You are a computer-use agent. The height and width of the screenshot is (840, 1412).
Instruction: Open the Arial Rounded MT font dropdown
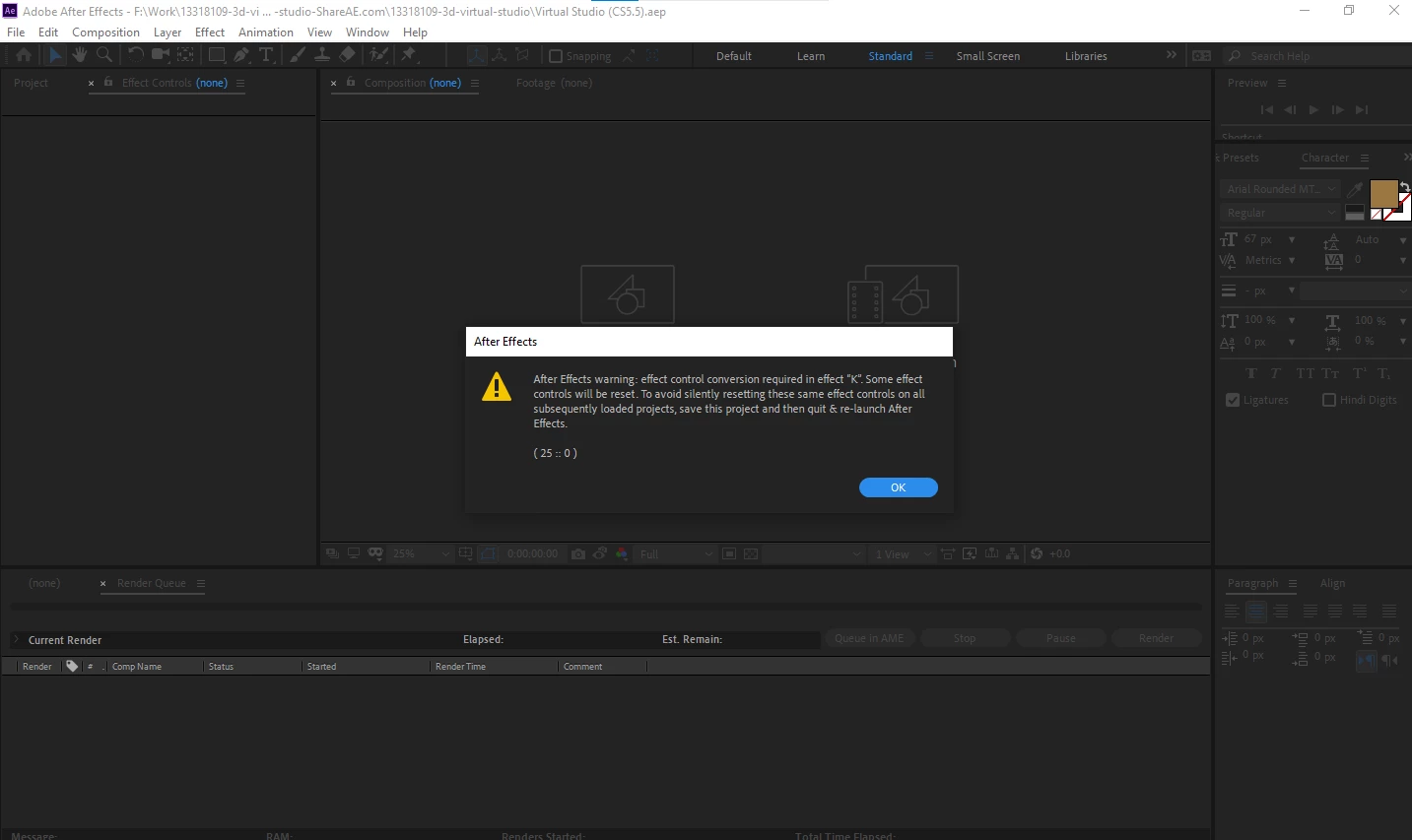1280,189
